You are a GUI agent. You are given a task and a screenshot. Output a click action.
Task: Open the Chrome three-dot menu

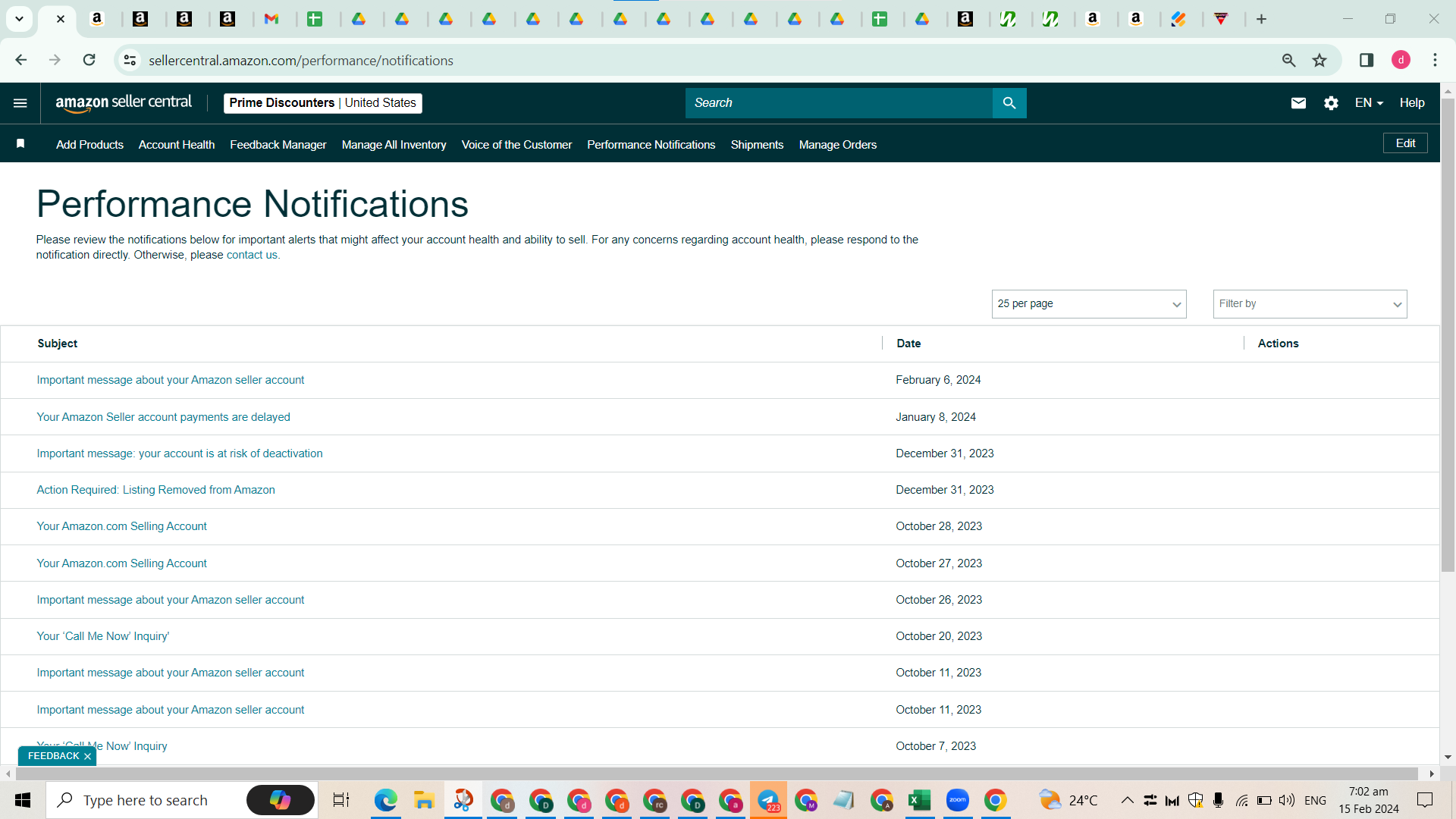1435,60
